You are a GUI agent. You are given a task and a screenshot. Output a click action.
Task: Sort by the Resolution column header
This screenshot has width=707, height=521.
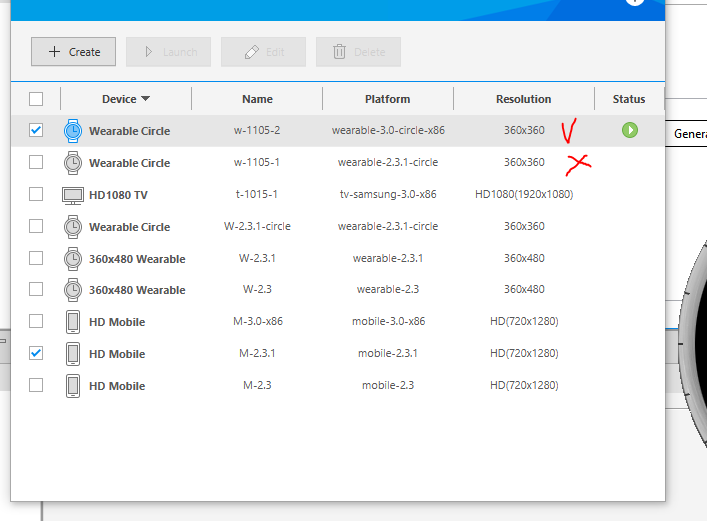point(523,99)
